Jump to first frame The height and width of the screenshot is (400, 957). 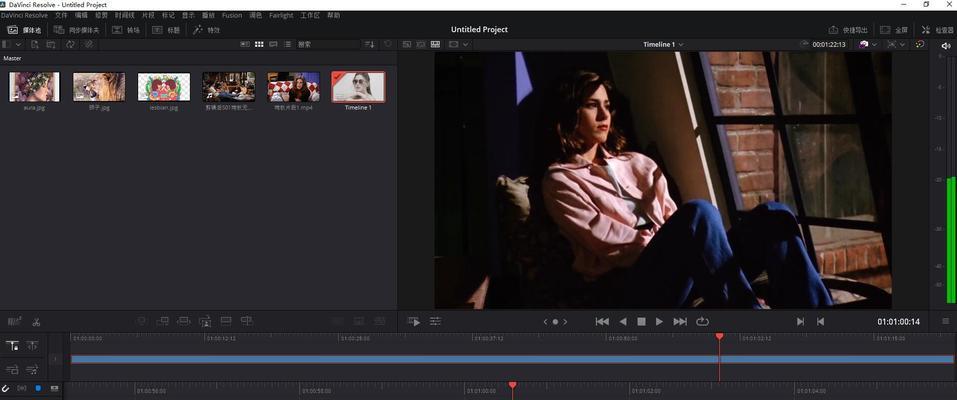[602, 321]
